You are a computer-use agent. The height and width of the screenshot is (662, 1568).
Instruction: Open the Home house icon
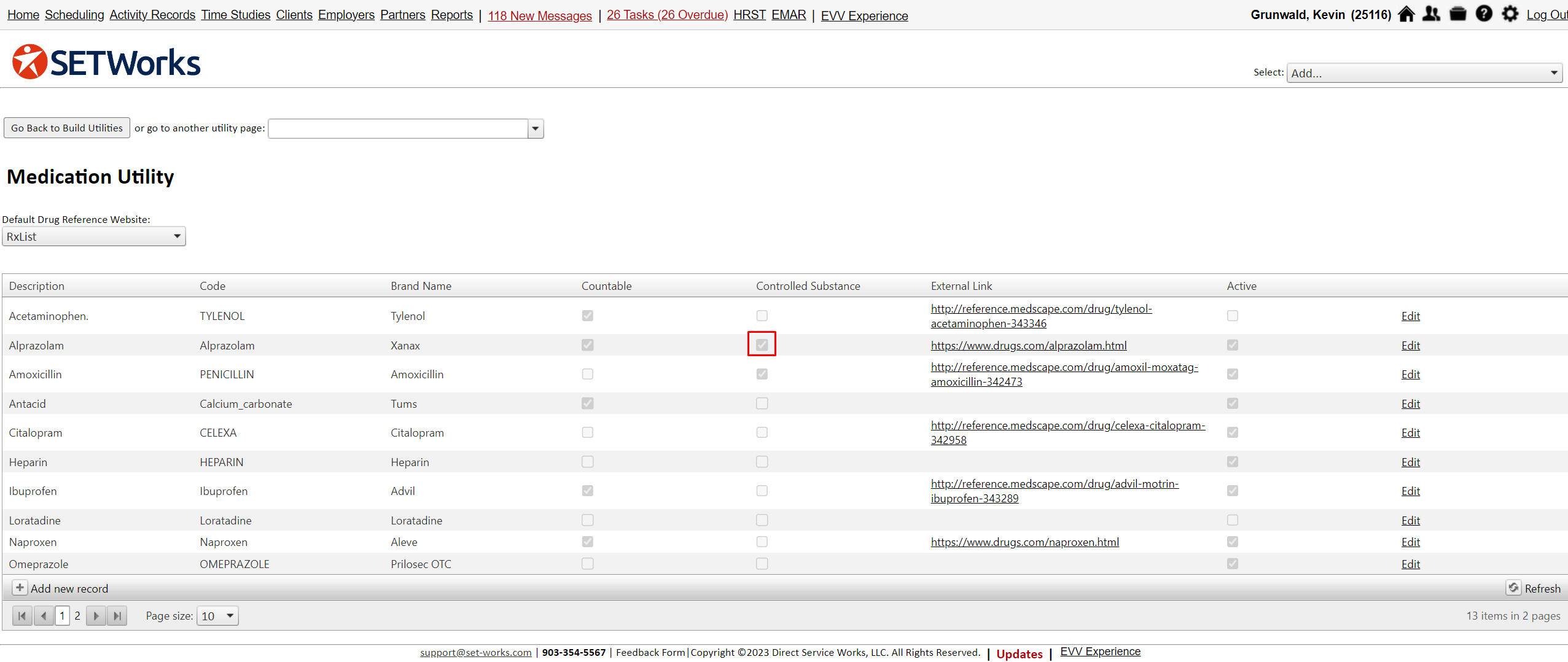[1406, 14]
